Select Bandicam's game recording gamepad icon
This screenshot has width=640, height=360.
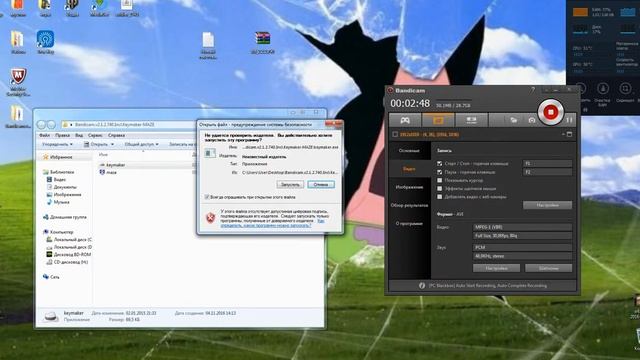coord(404,120)
